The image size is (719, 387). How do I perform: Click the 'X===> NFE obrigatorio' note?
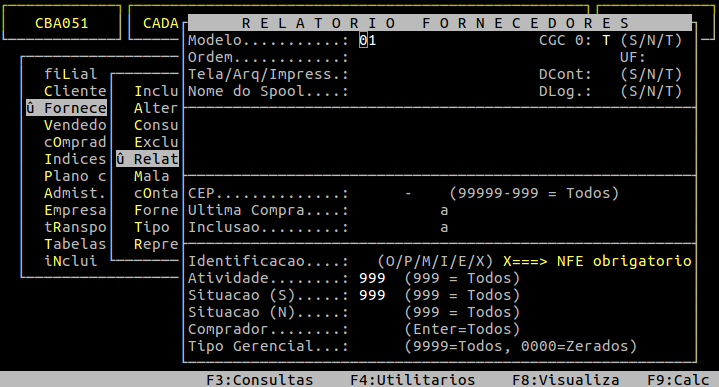[x=597, y=261]
